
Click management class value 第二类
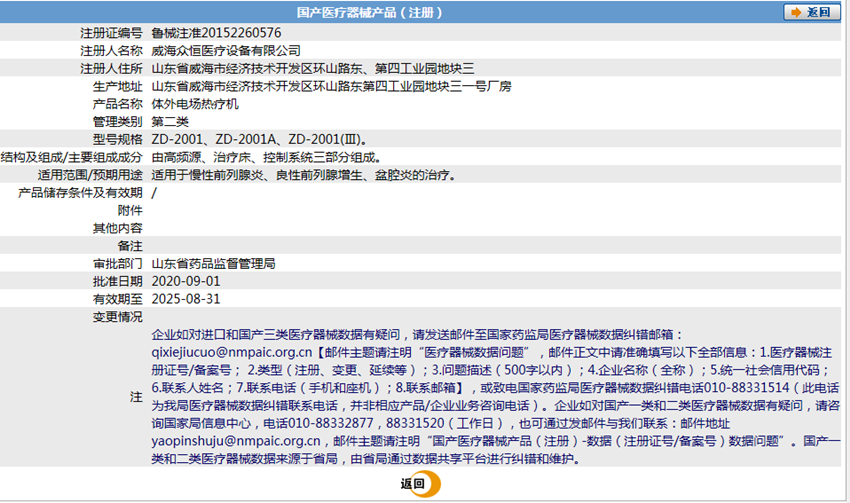coord(170,122)
